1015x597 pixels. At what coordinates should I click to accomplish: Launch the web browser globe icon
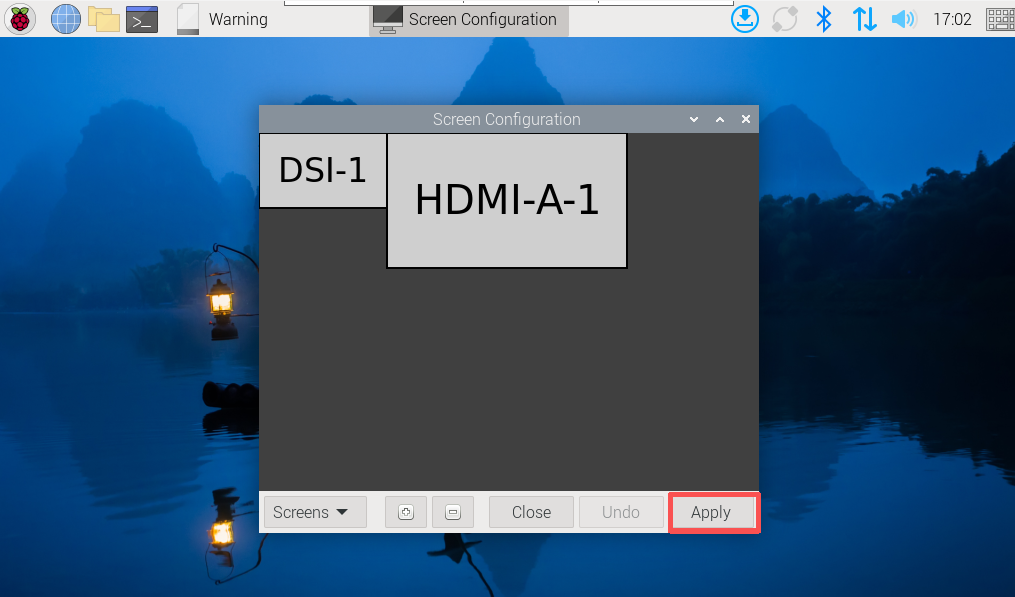[x=65, y=18]
